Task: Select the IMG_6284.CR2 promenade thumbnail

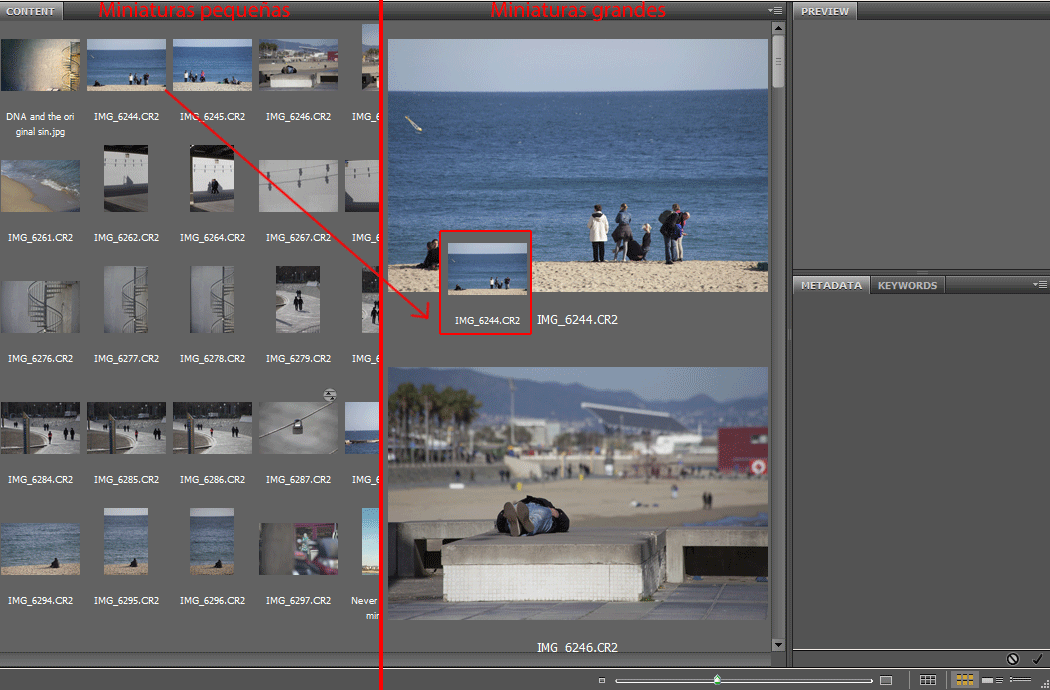Action: click(40, 428)
